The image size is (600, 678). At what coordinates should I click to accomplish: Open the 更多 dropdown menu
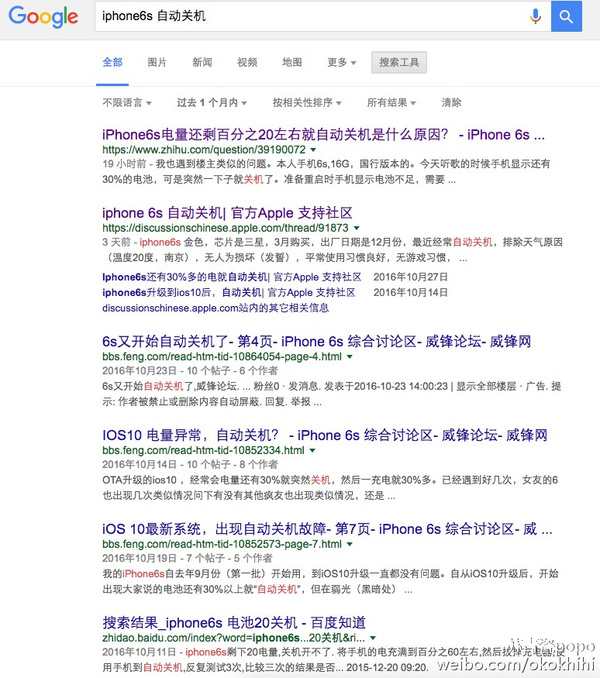click(341, 62)
